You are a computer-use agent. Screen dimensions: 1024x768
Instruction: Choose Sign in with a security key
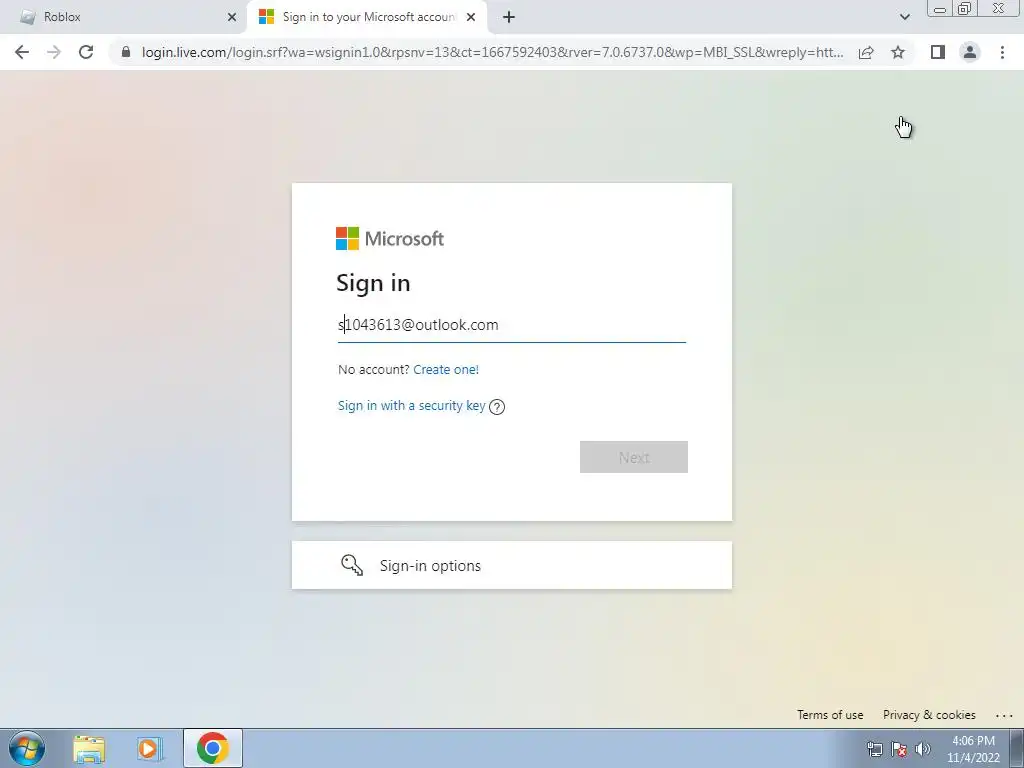point(411,406)
